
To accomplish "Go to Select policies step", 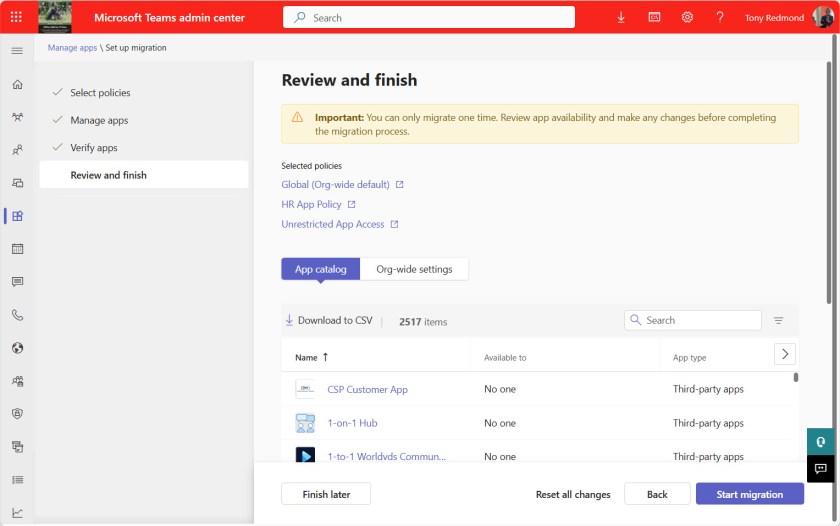I will 100,93.
